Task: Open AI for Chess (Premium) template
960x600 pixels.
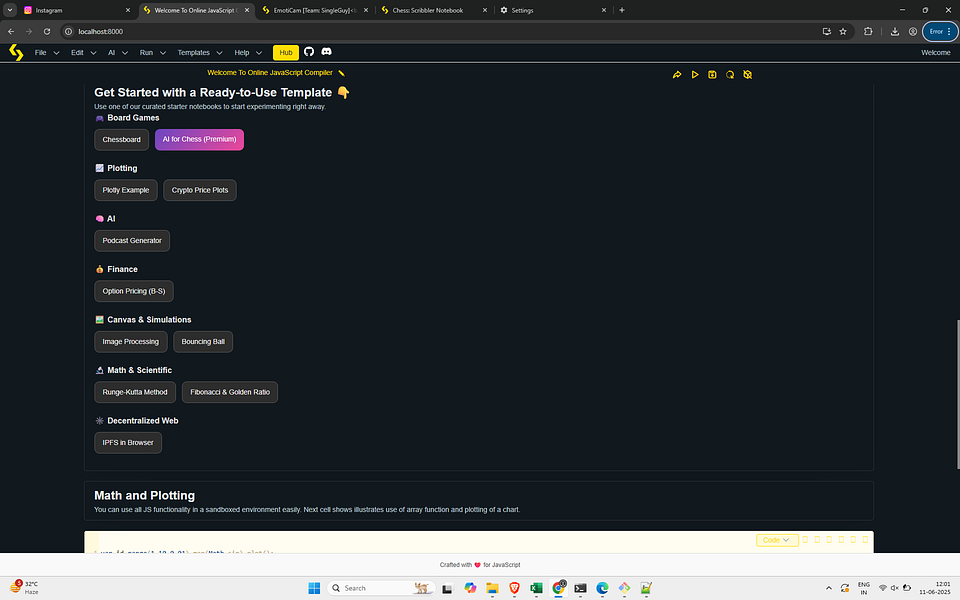Action: [x=199, y=140]
